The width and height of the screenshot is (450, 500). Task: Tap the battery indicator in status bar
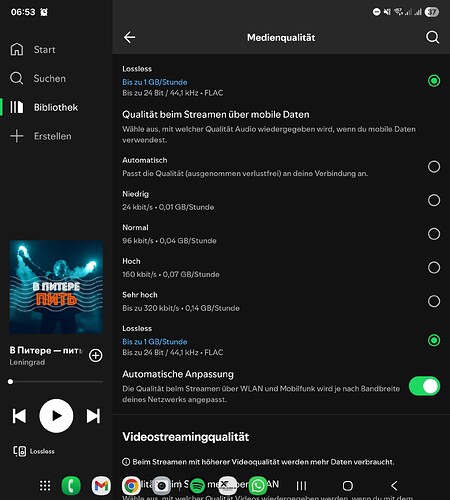tap(432, 12)
